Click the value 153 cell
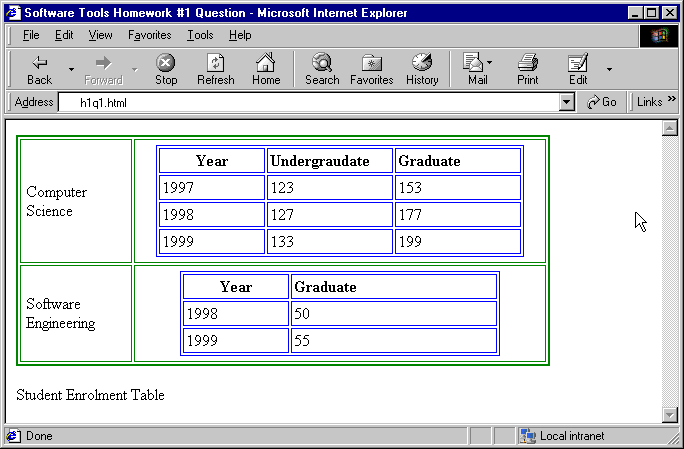Image resolution: width=684 pixels, height=449 pixels. coord(458,188)
